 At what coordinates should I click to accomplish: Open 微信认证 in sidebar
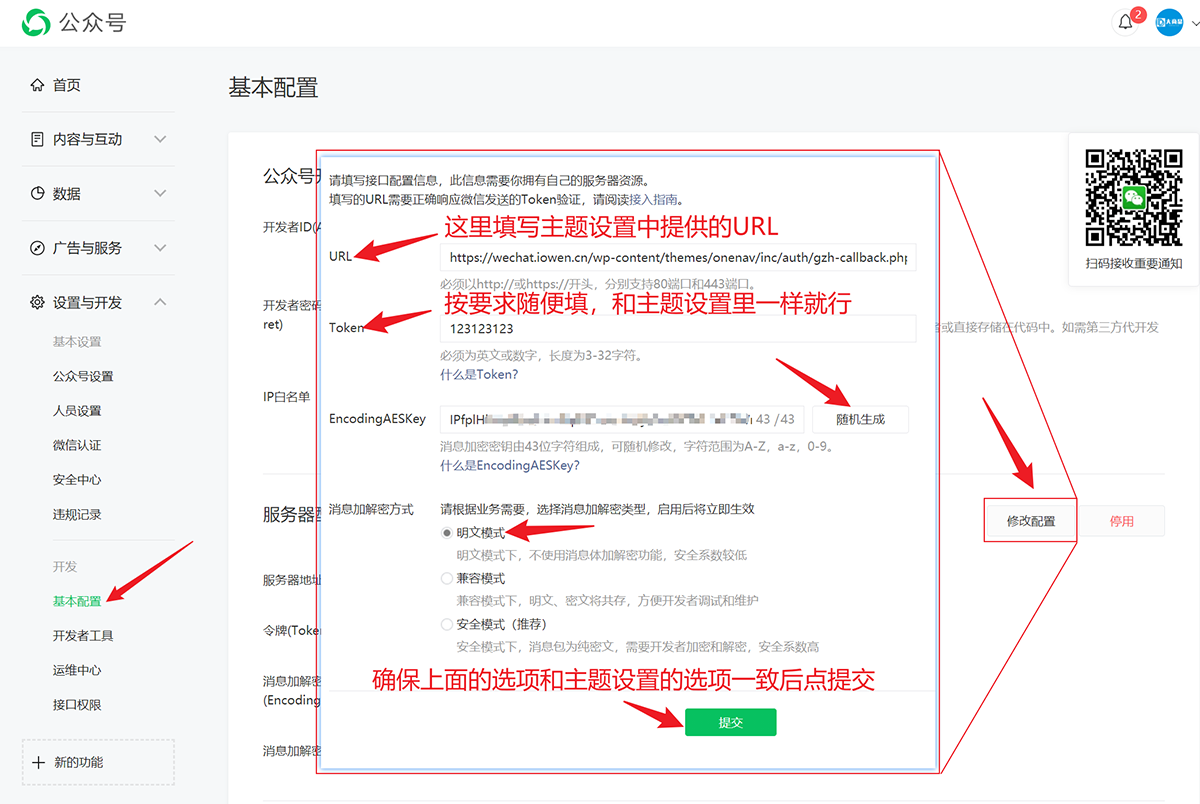(x=77, y=445)
